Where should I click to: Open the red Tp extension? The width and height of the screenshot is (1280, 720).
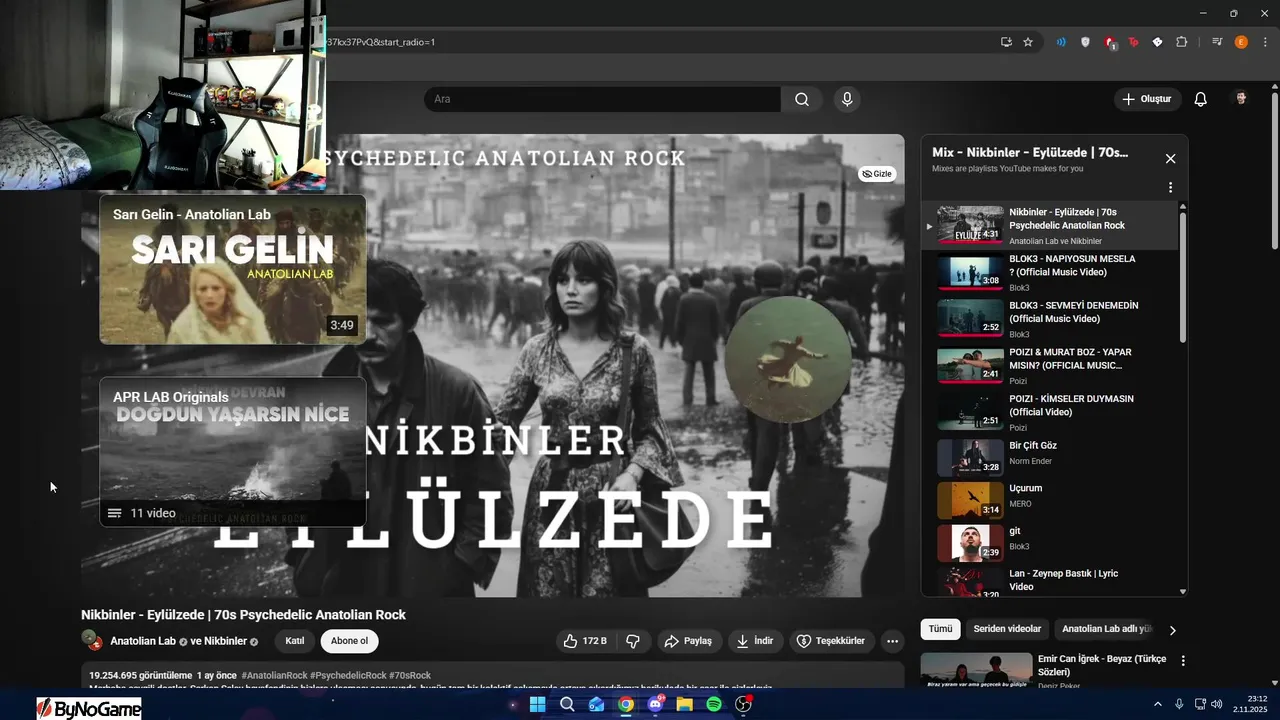pos(1133,42)
